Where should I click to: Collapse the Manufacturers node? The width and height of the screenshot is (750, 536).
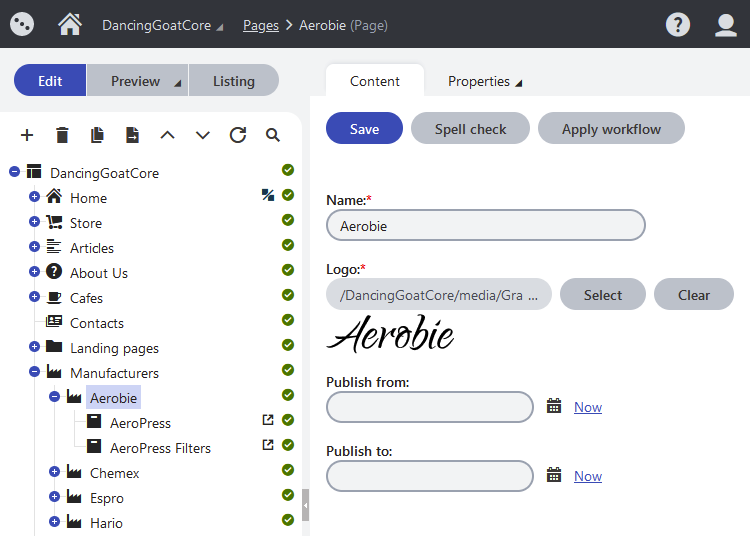click(34, 372)
